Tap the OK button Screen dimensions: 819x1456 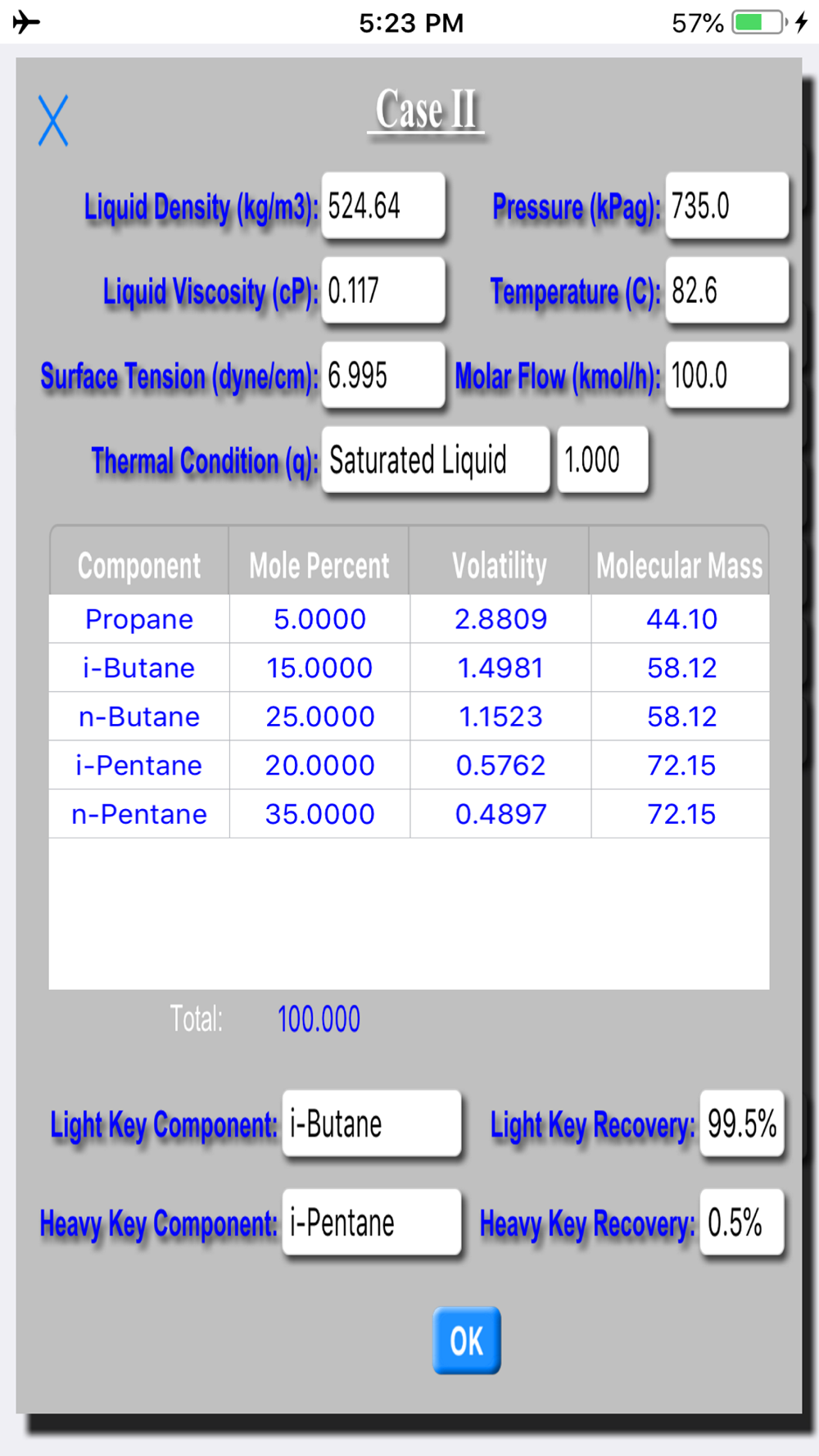point(467,1341)
